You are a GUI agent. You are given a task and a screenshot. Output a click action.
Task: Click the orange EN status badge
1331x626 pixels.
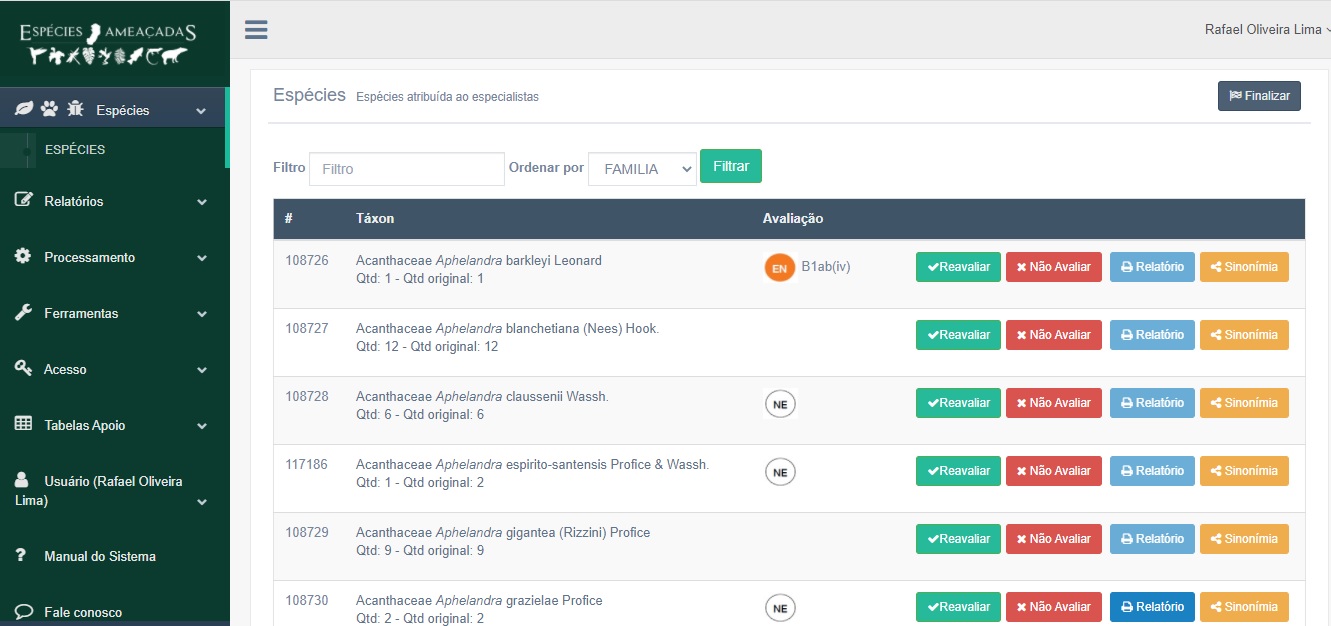click(x=779, y=268)
